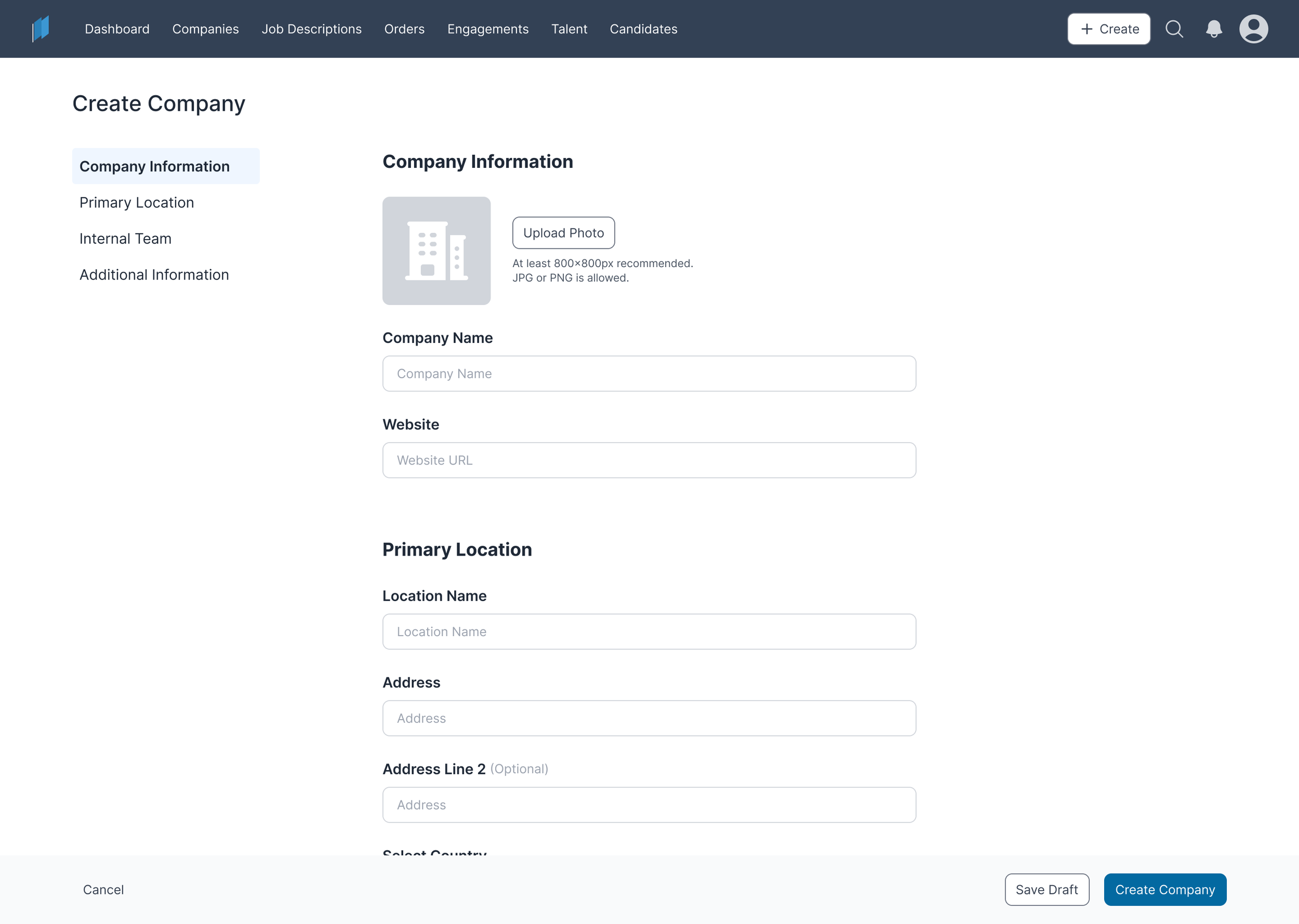Click the "JPG or PNG is allowed." hint text

[571, 278]
